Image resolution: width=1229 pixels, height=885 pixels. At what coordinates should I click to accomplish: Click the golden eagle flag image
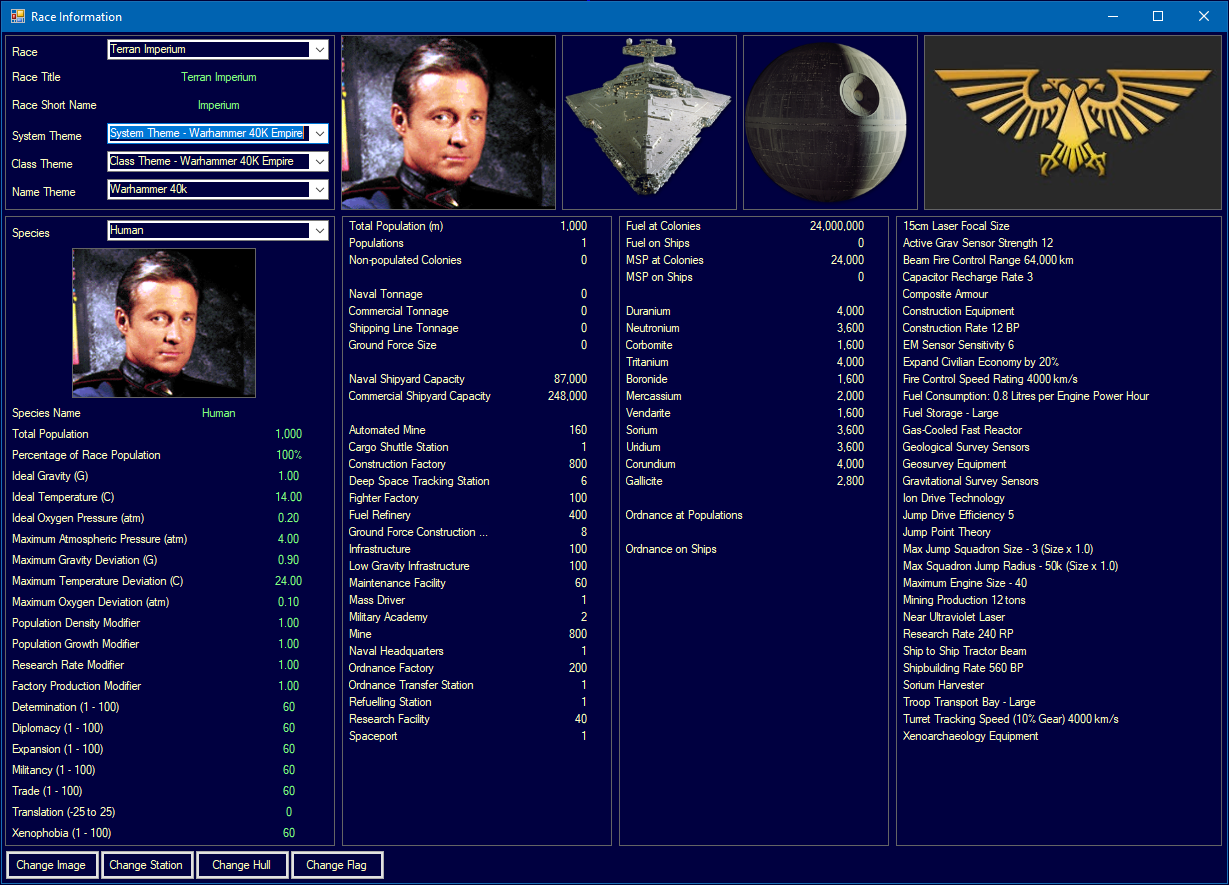pyautogui.click(x=1073, y=122)
